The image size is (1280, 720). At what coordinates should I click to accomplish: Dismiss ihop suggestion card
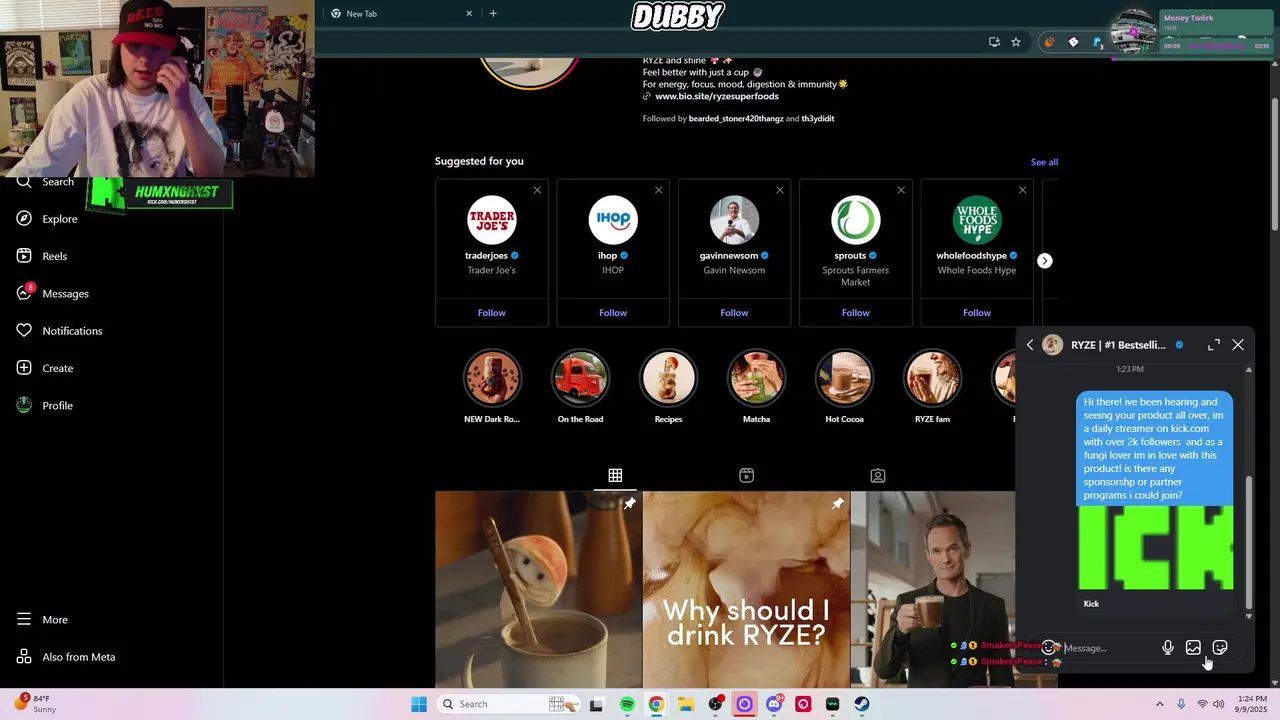click(x=658, y=190)
